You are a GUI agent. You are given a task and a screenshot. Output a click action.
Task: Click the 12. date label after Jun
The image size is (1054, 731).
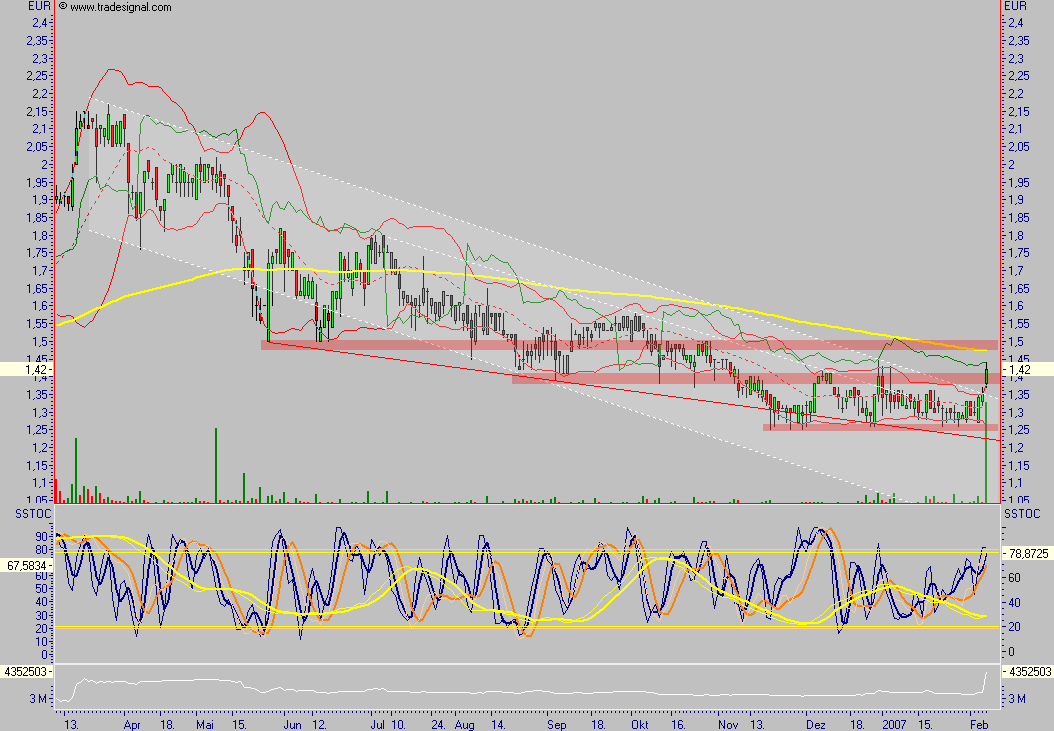(x=319, y=724)
